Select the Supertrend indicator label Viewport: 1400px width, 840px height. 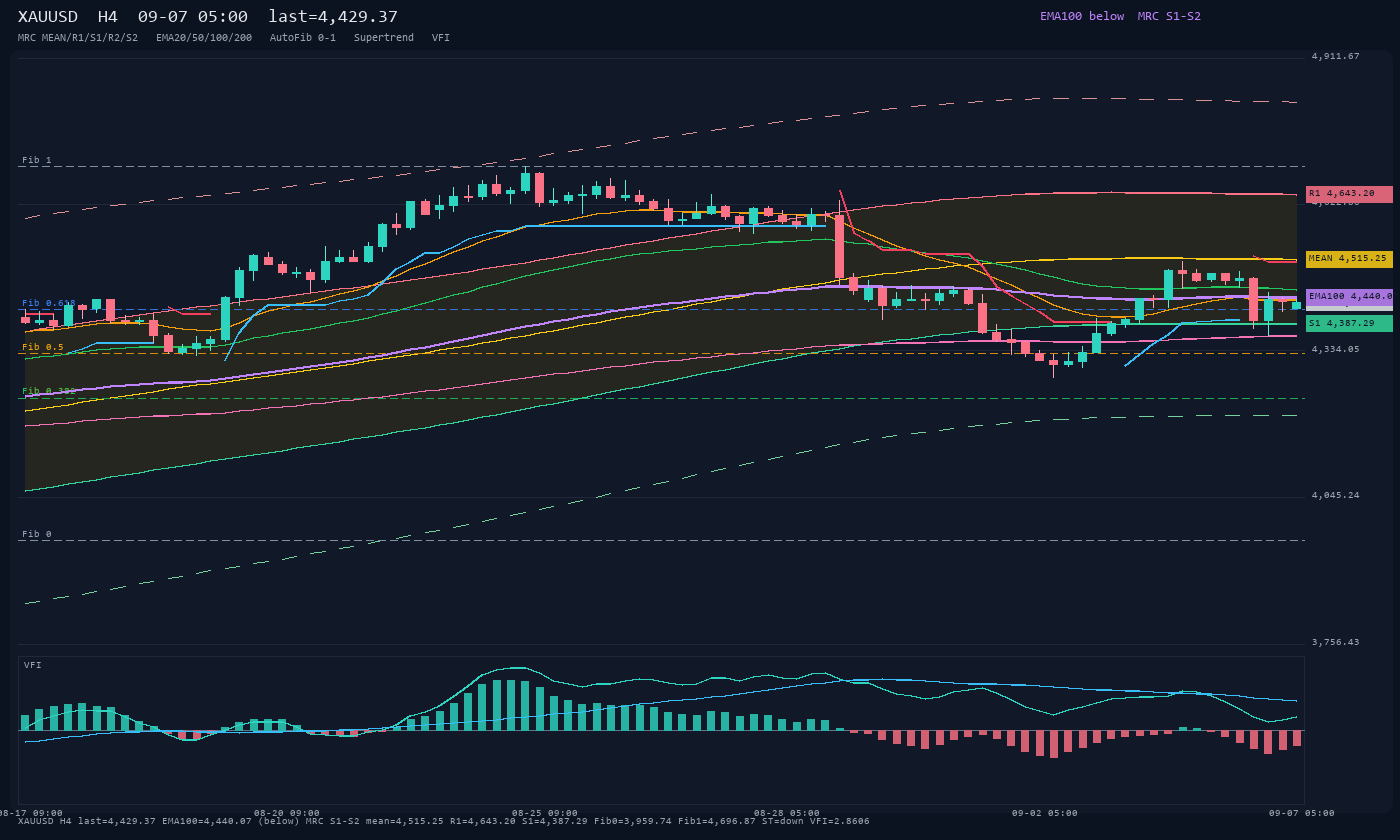pyautogui.click(x=384, y=38)
